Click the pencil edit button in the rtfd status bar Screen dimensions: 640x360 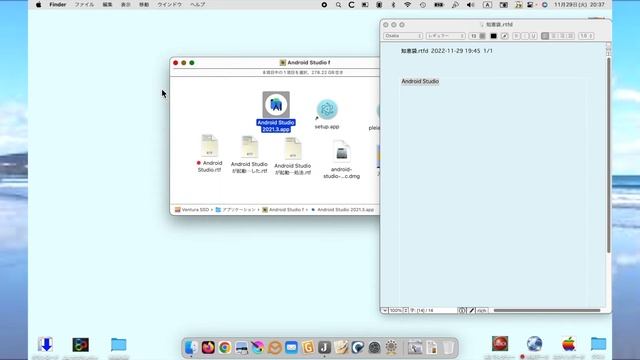tap(471, 311)
